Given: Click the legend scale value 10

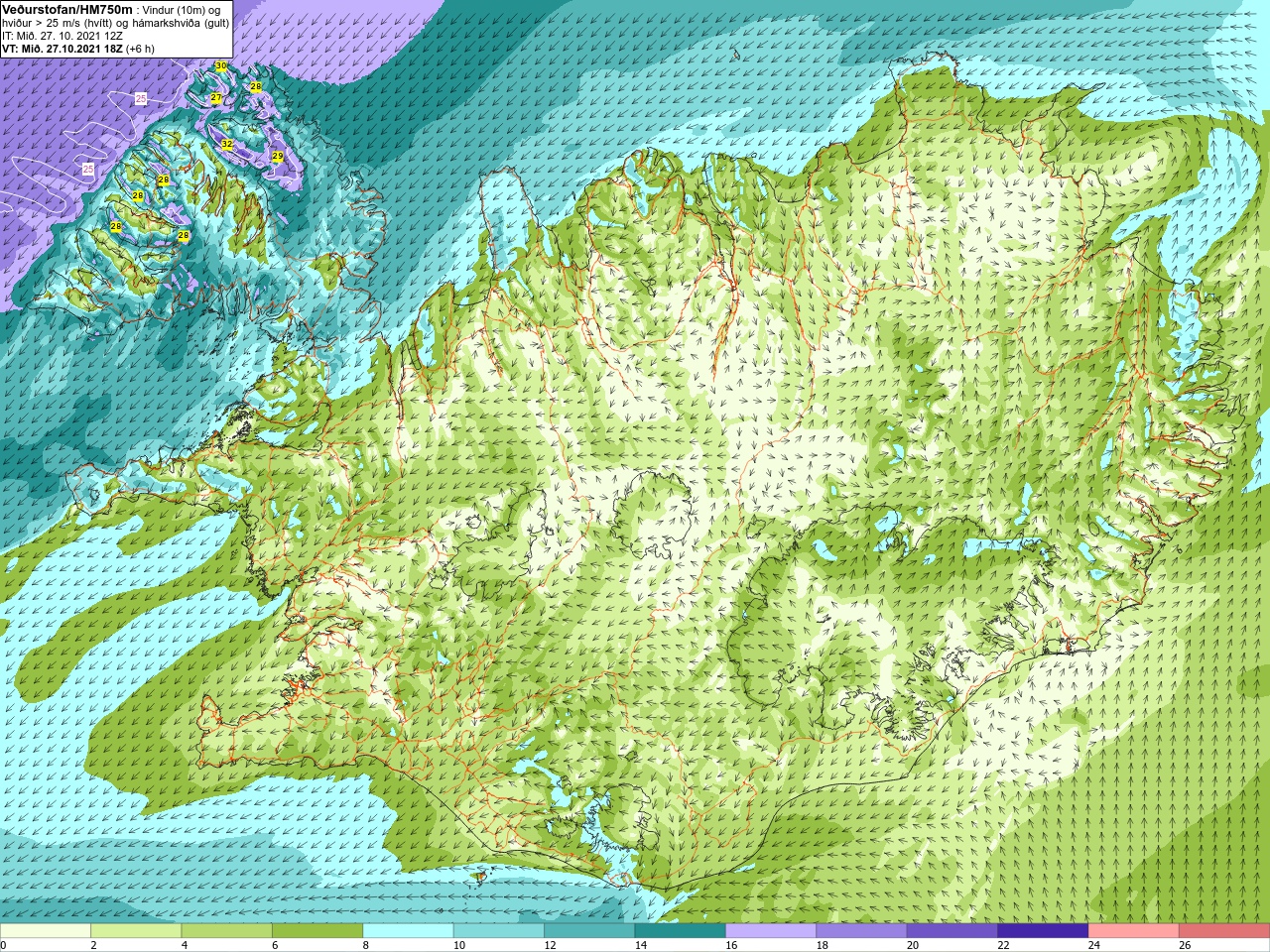Looking at the screenshot, I should click(459, 946).
